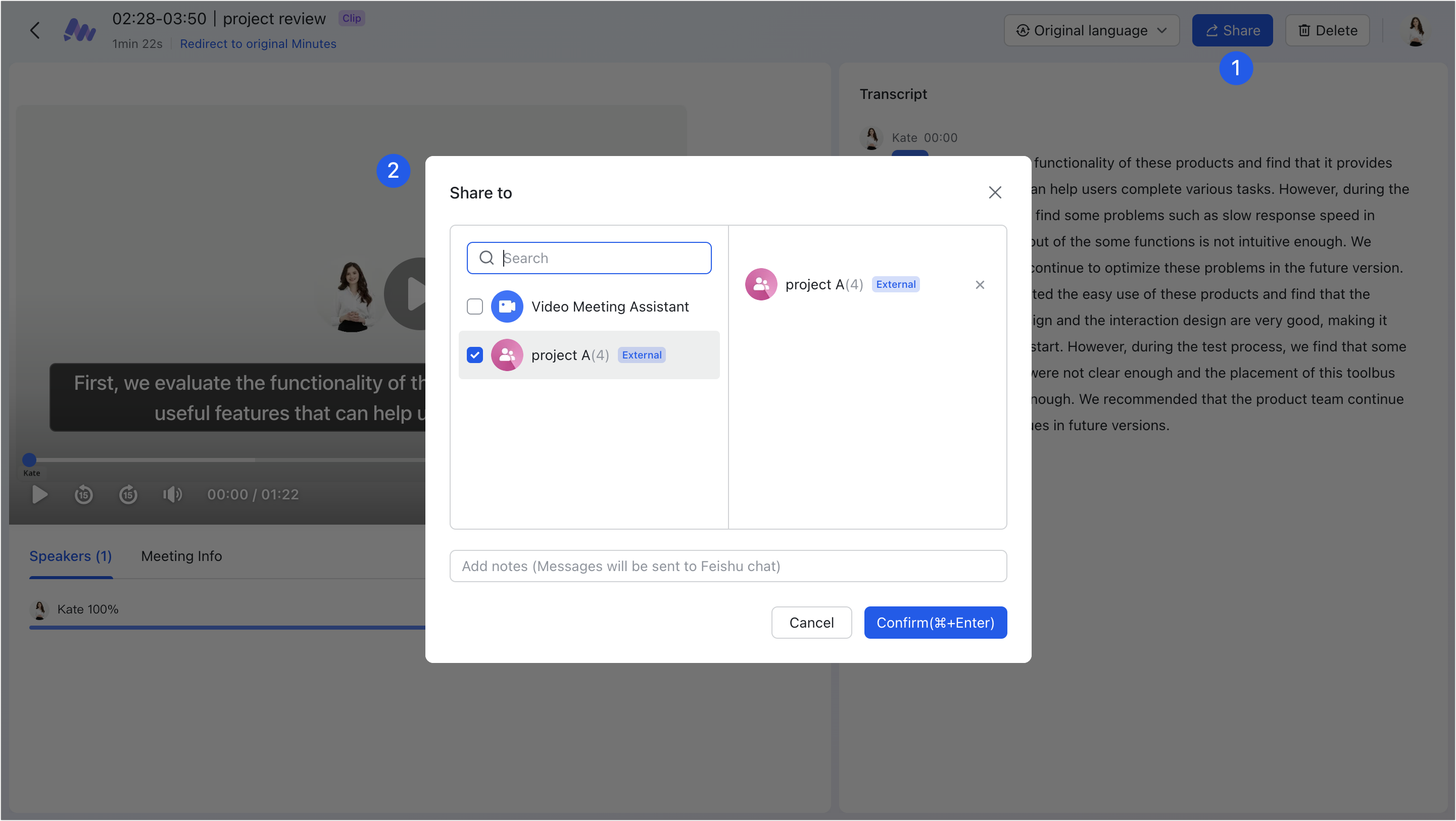Skip forward 15 seconds
The height and width of the screenshot is (821, 1456).
128,494
